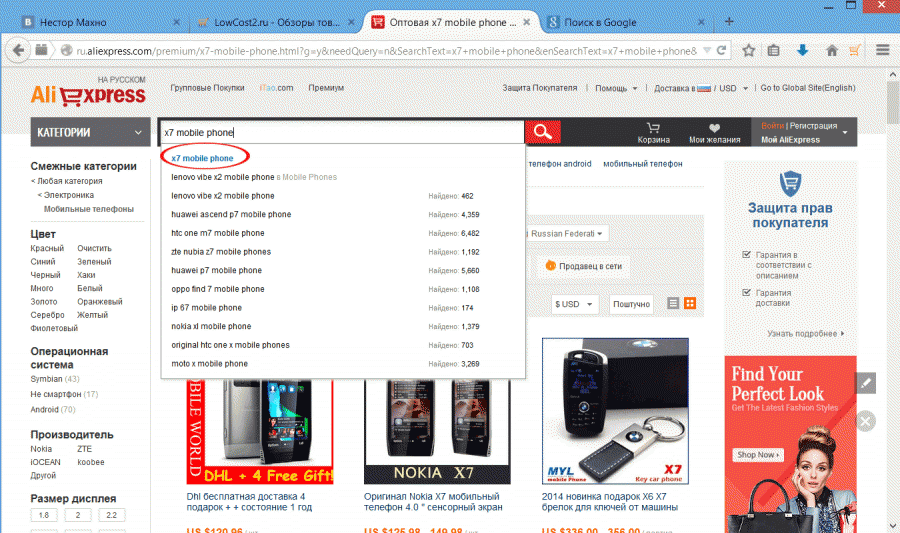The width and height of the screenshot is (900, 533).
Task: Close the side banner with X circle
Action: pos(866,422)
